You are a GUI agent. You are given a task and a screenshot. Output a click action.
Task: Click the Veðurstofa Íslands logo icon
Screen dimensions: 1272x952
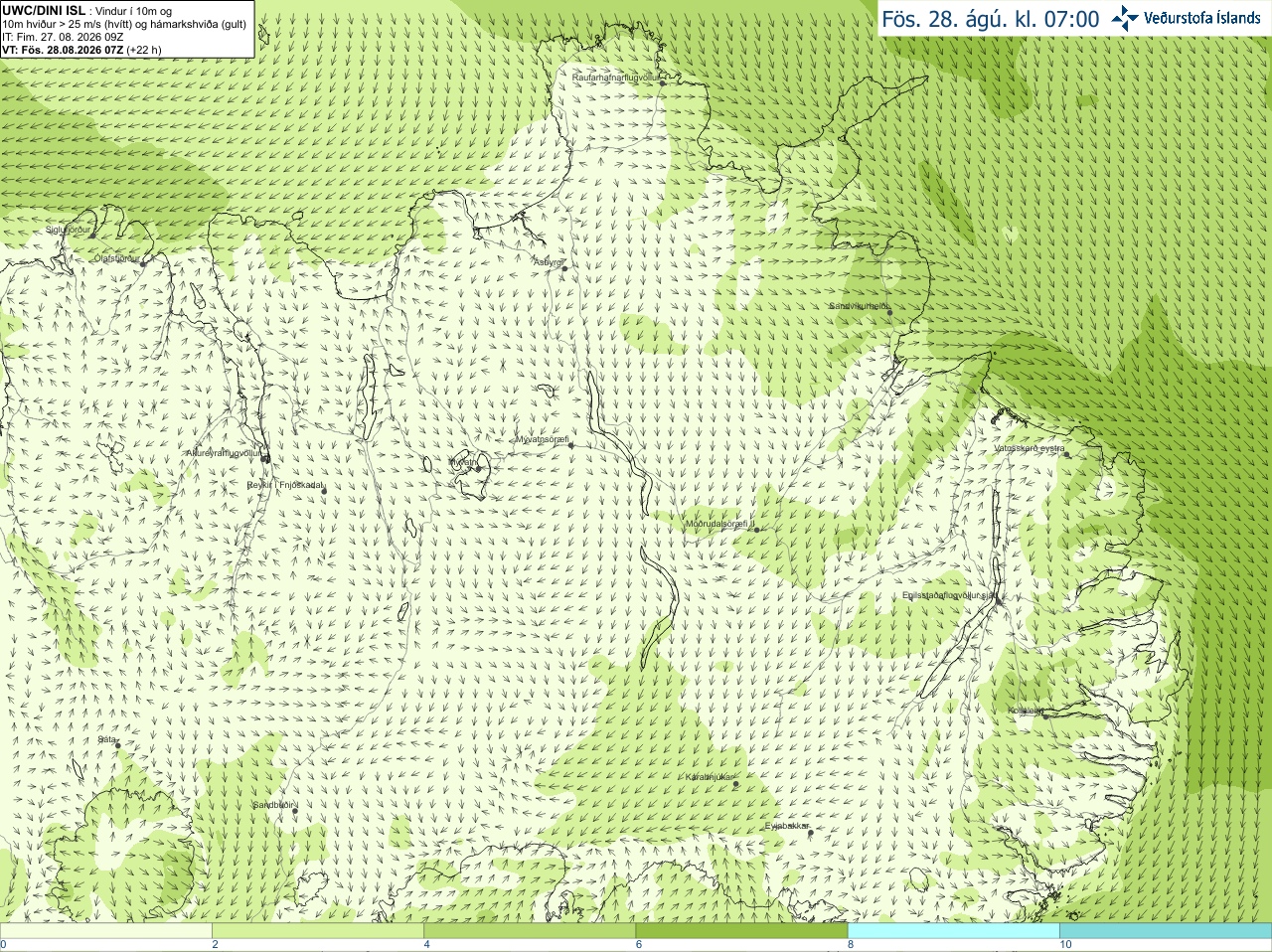click(x=1125, y=18)
